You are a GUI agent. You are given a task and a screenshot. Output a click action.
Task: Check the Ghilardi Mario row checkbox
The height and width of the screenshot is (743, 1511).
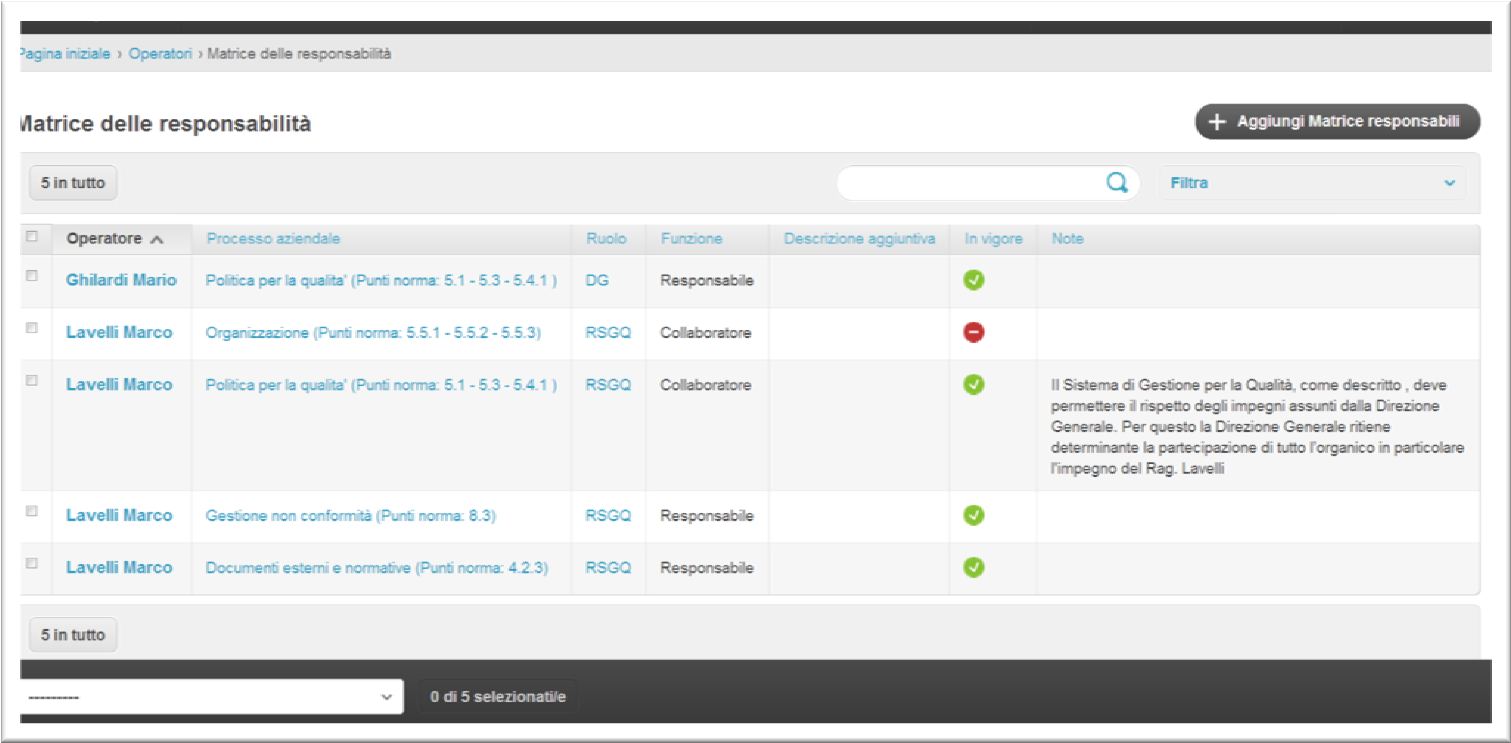coord(32,276)
